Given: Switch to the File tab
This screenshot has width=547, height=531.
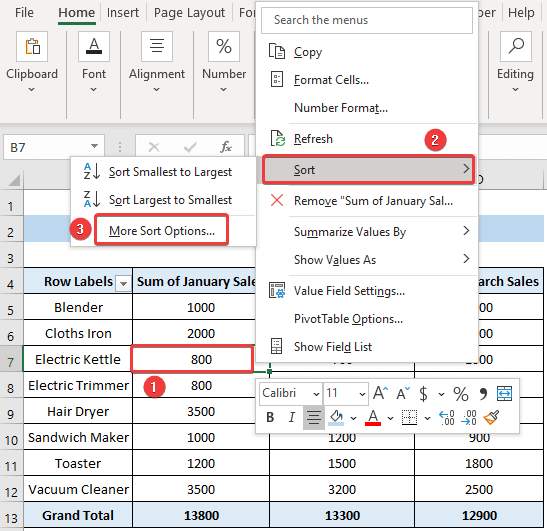Looking at the screenshot, I should tap(24, 13).
